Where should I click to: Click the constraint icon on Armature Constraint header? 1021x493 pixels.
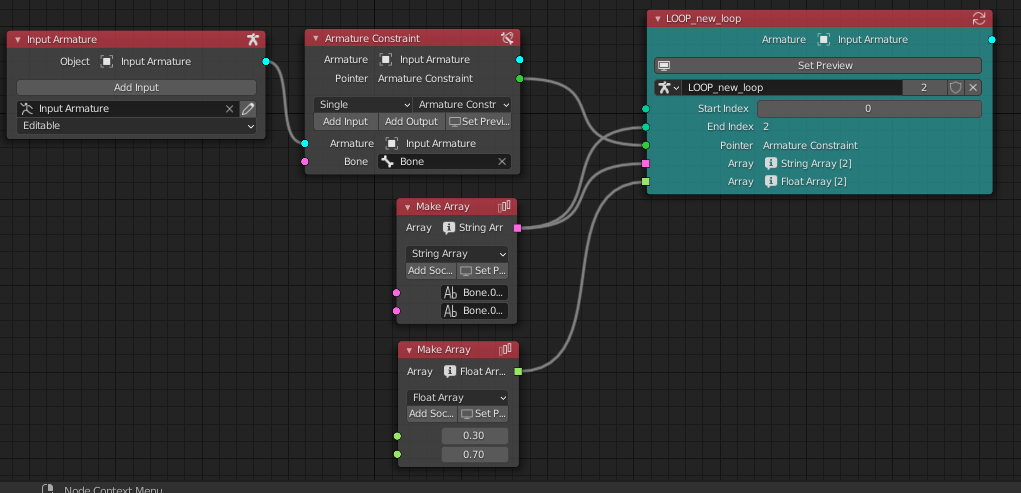tap(508, 38)
